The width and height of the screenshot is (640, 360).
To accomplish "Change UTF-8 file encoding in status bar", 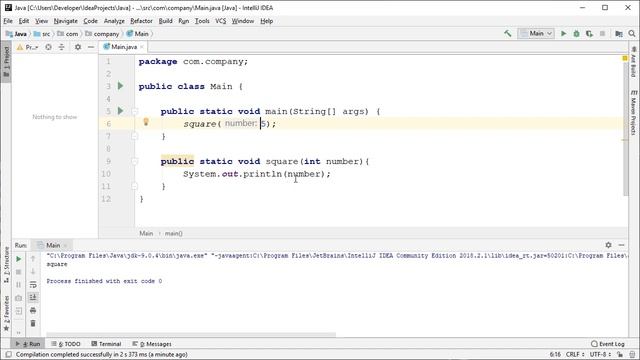I will pos(600,354).
